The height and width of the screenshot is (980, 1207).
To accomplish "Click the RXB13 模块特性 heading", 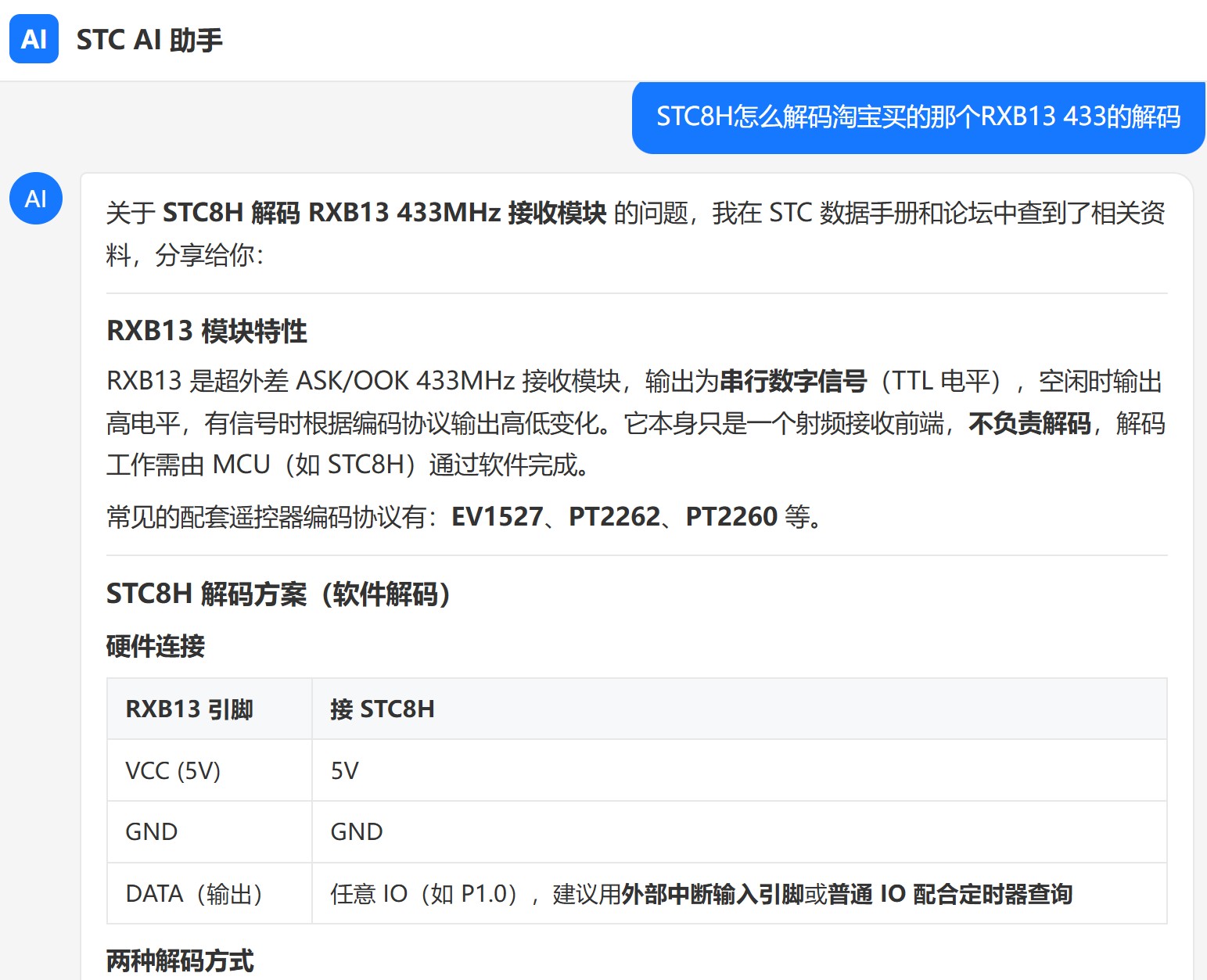I will coord(207,331).
